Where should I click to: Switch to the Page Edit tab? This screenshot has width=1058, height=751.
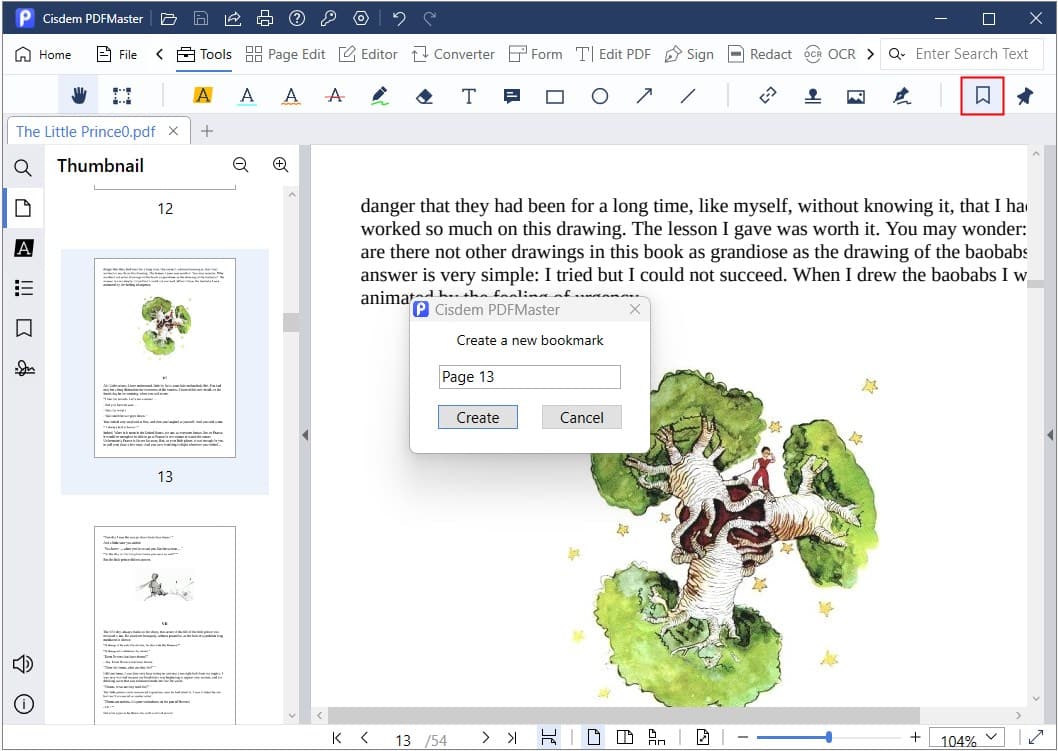point(285,54)
